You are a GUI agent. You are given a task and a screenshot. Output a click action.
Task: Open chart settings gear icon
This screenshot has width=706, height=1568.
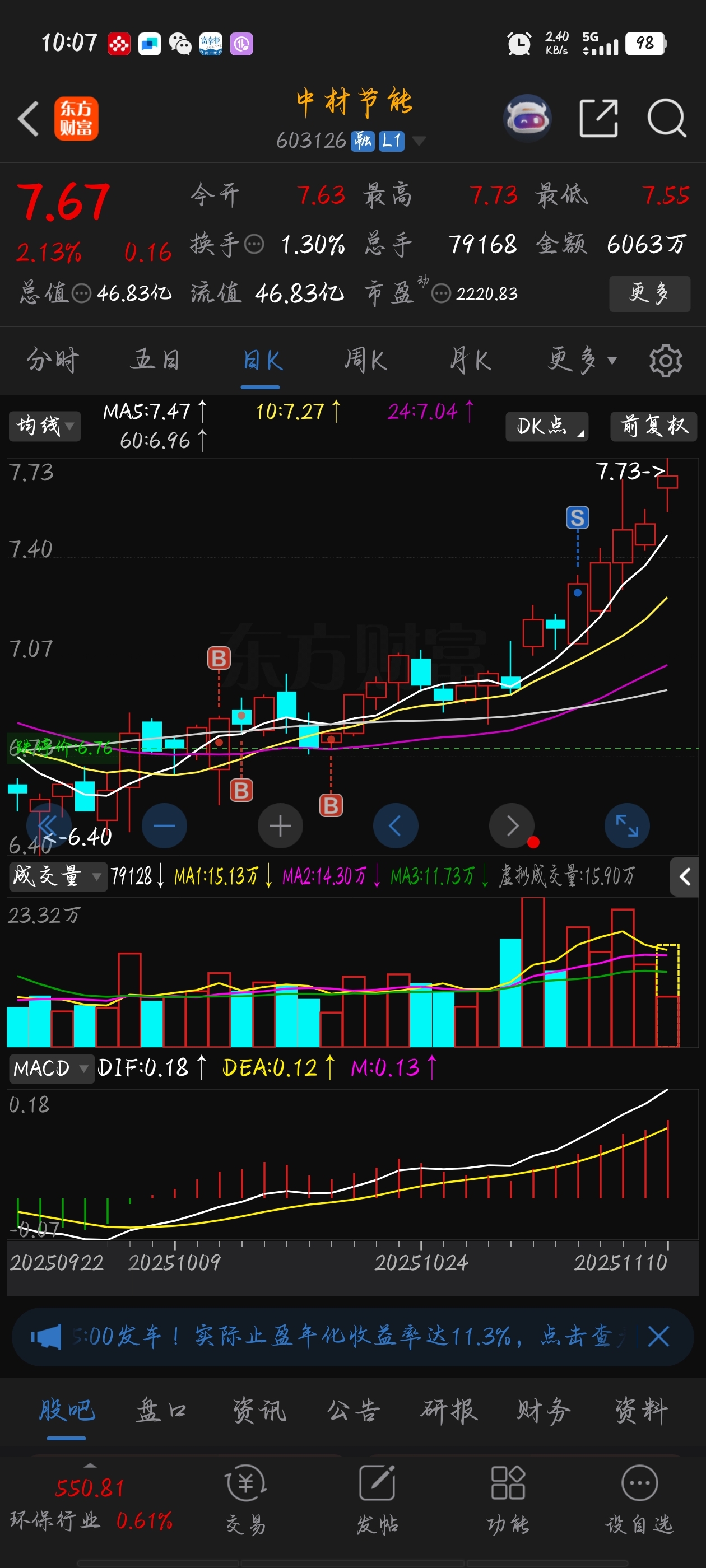[665, 361]
